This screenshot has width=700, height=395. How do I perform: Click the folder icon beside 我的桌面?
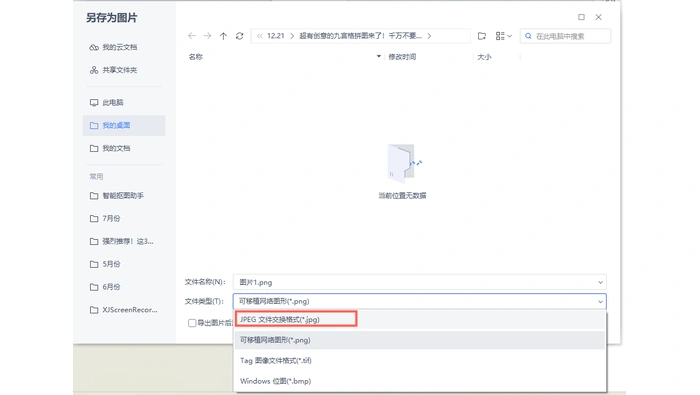pos(94,125)
